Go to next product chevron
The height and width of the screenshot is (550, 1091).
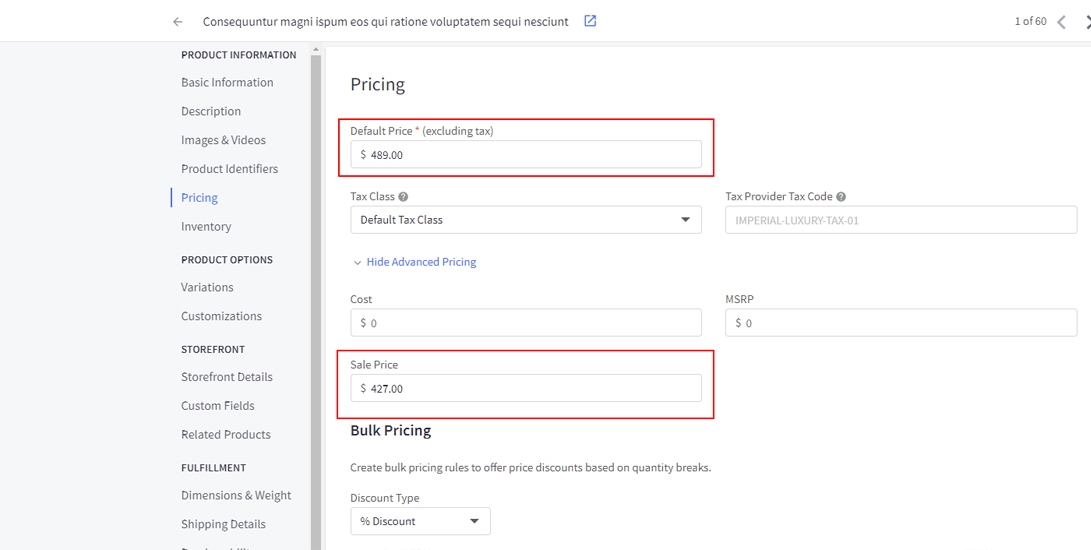click(x=1086, y=22)
